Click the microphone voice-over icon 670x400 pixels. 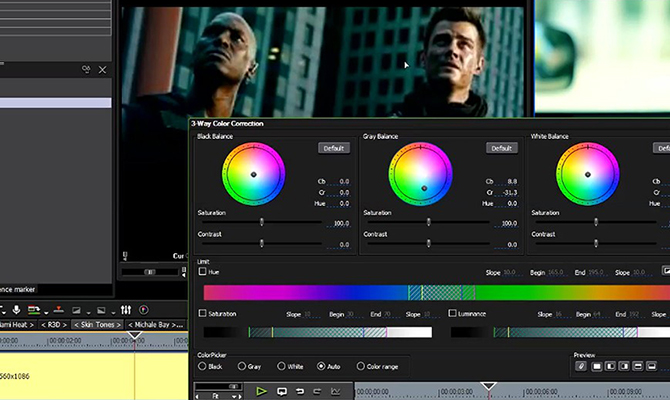[17, 310]
